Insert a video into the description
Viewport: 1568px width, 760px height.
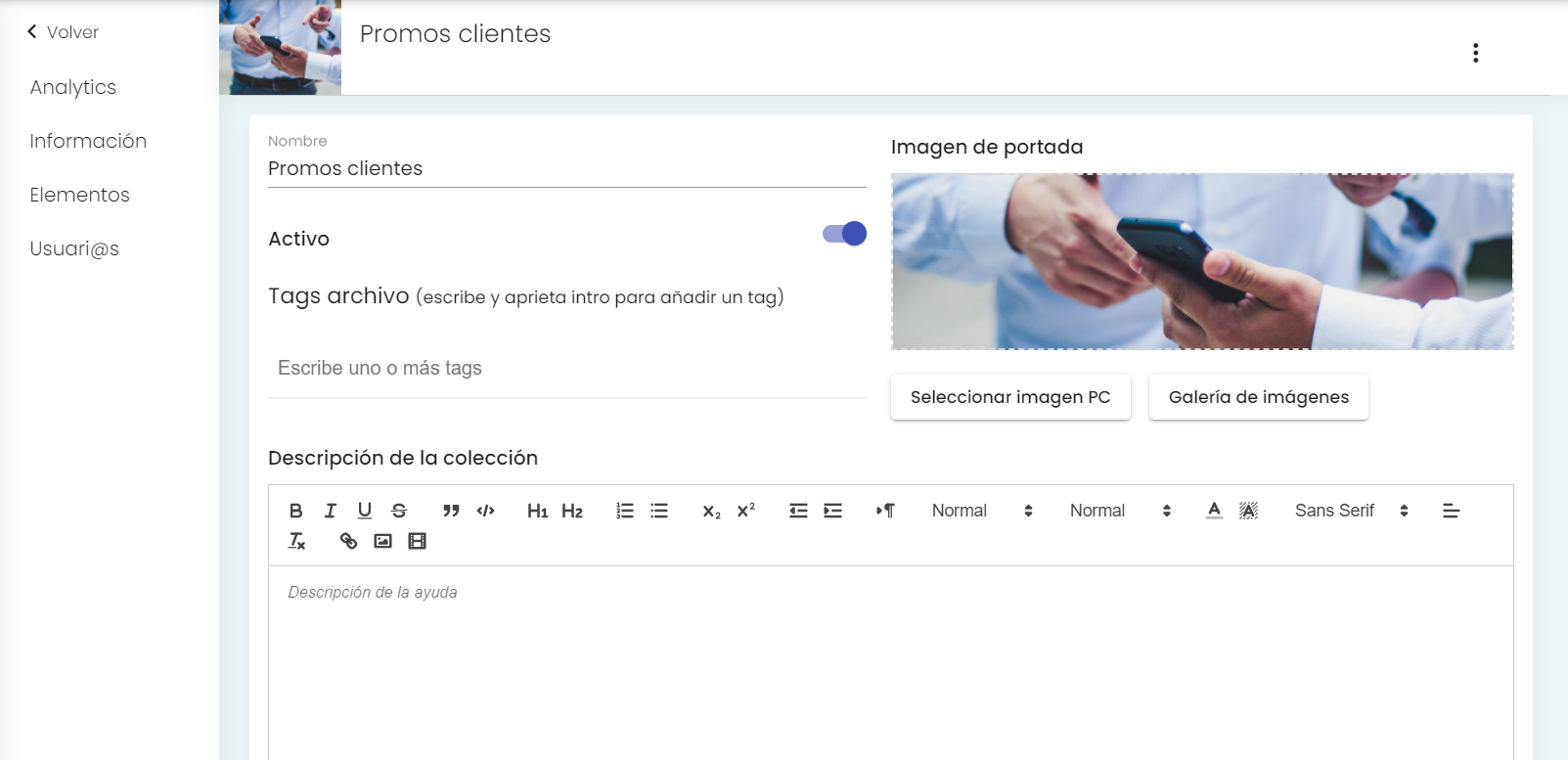[417, 541]
